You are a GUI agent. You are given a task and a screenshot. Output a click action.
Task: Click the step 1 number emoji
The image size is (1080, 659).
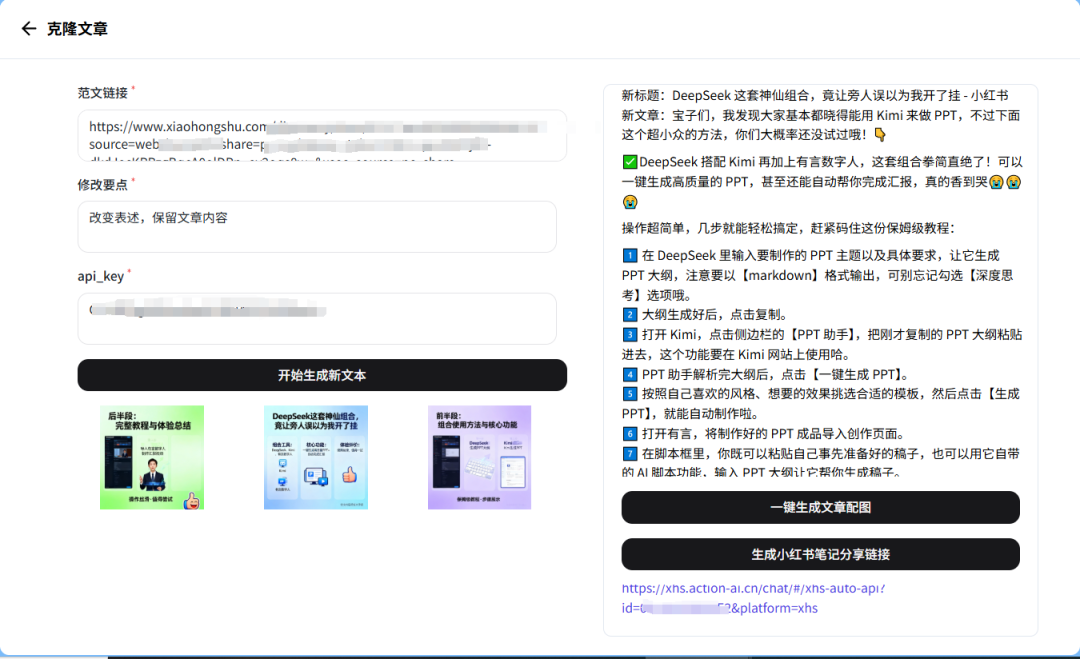coord(630,255)
